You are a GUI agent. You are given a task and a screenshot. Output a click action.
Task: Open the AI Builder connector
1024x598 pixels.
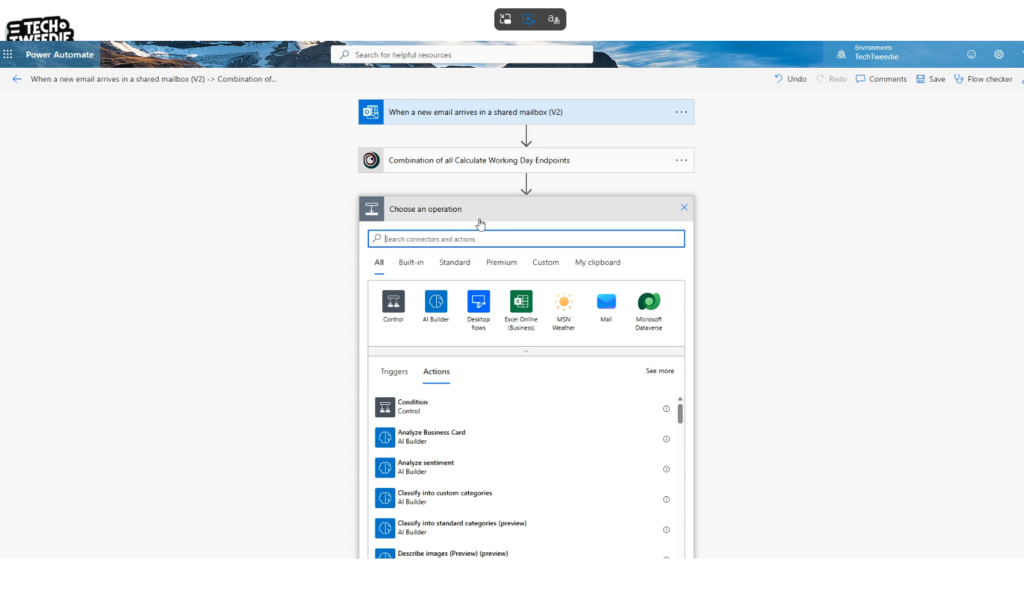coord(436,302)
